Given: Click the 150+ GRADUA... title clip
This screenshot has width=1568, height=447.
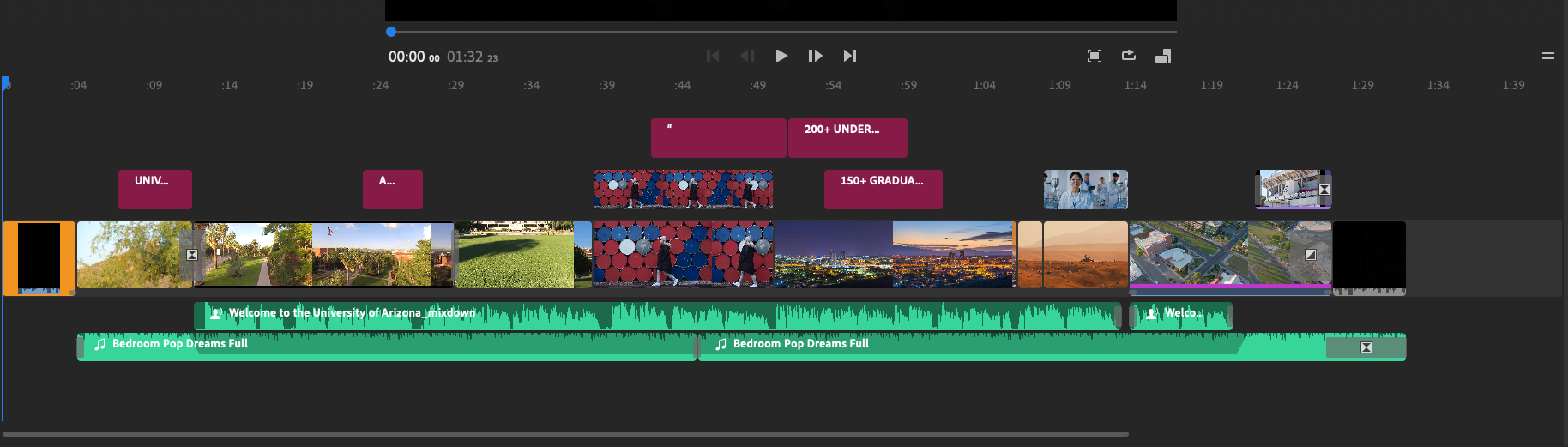Looking at the screenshot, I should [884, 190].
